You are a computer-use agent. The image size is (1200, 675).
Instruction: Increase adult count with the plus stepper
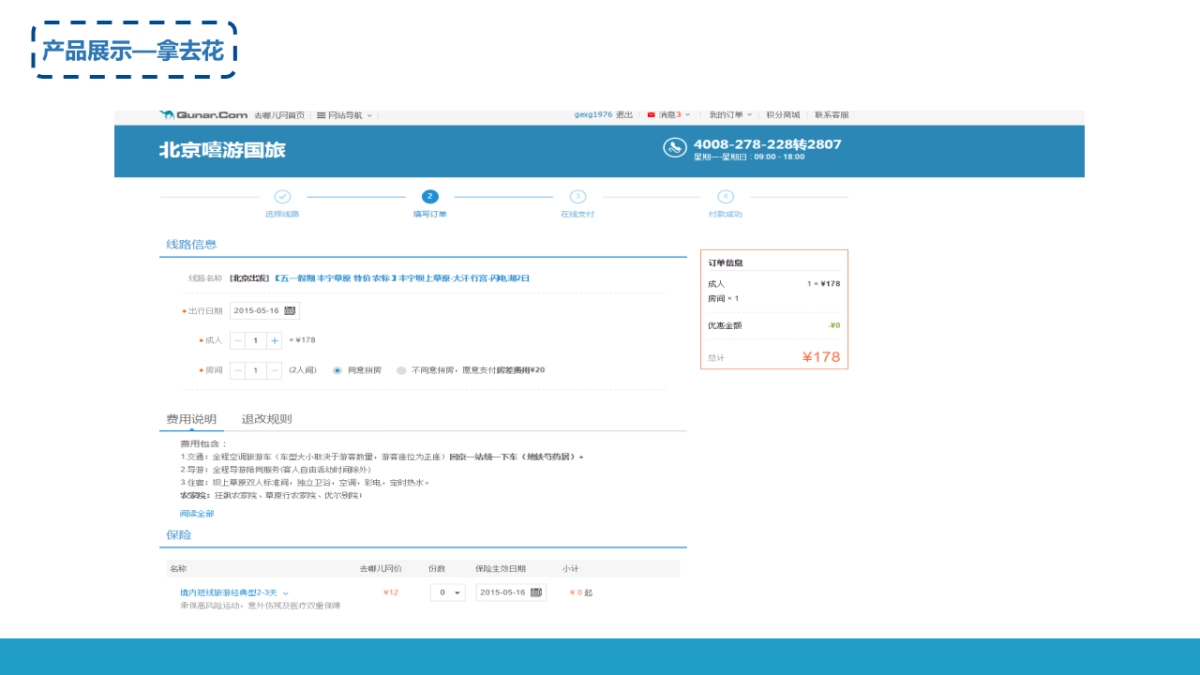[x=274, y=341]
